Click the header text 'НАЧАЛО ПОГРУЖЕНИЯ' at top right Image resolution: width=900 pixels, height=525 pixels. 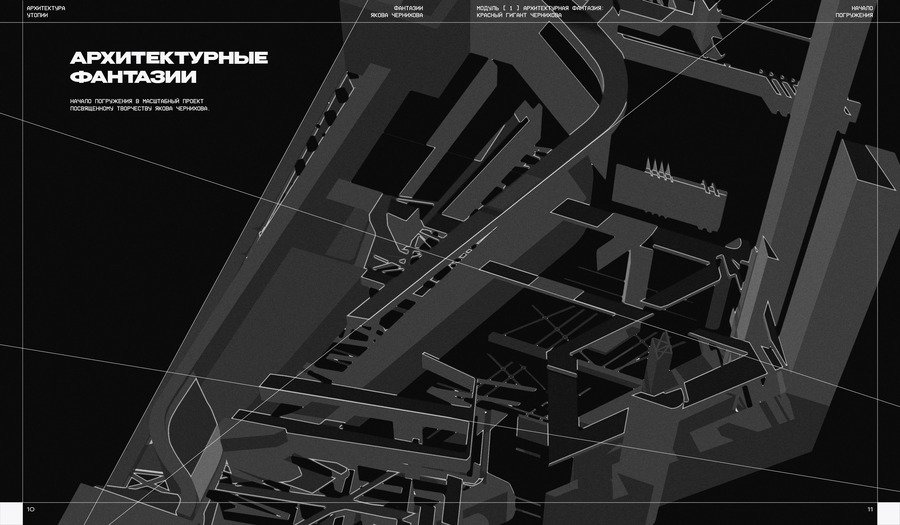click(854, 12)
